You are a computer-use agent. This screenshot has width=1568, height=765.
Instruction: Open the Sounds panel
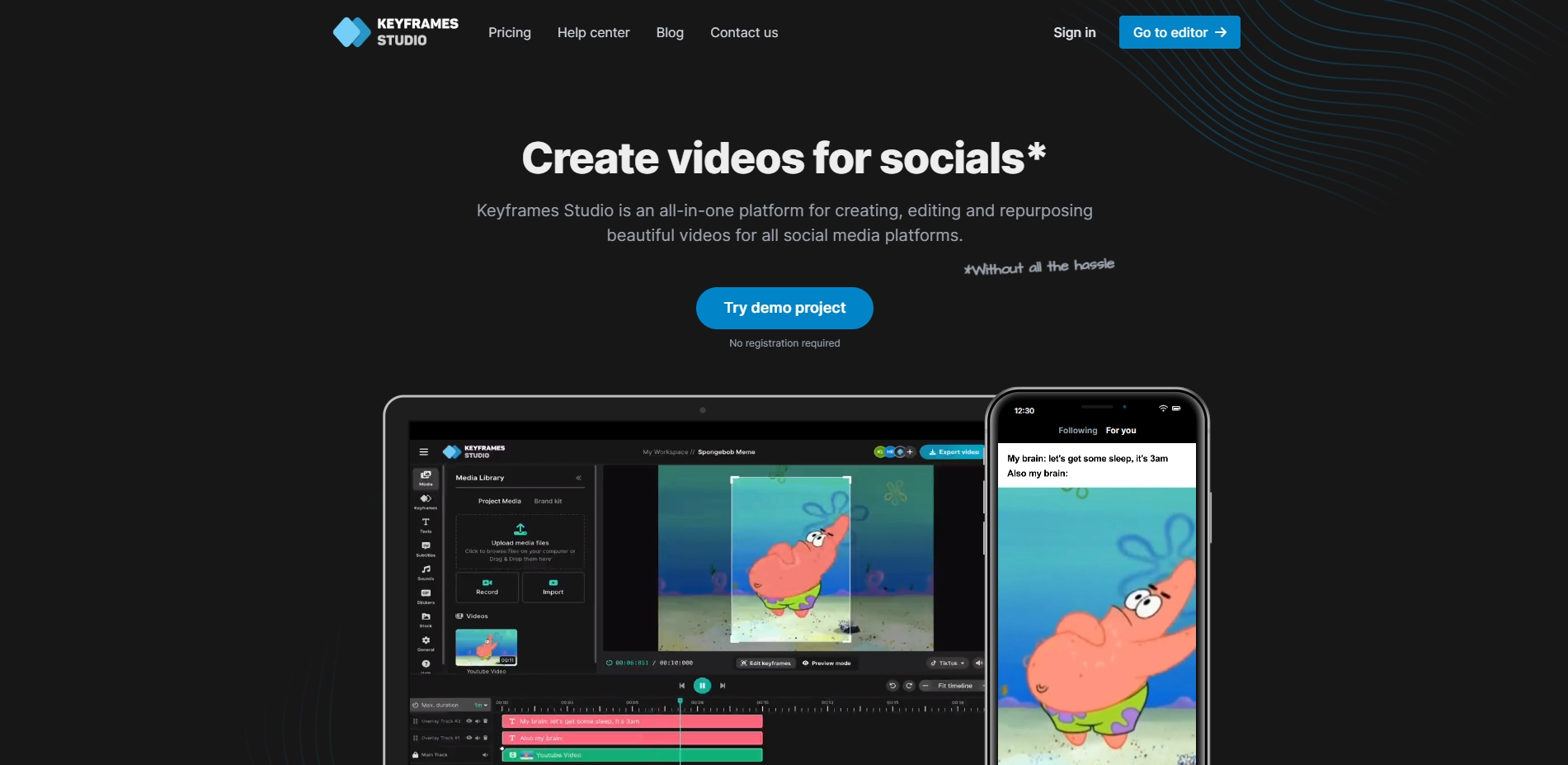tap(425, 569)
